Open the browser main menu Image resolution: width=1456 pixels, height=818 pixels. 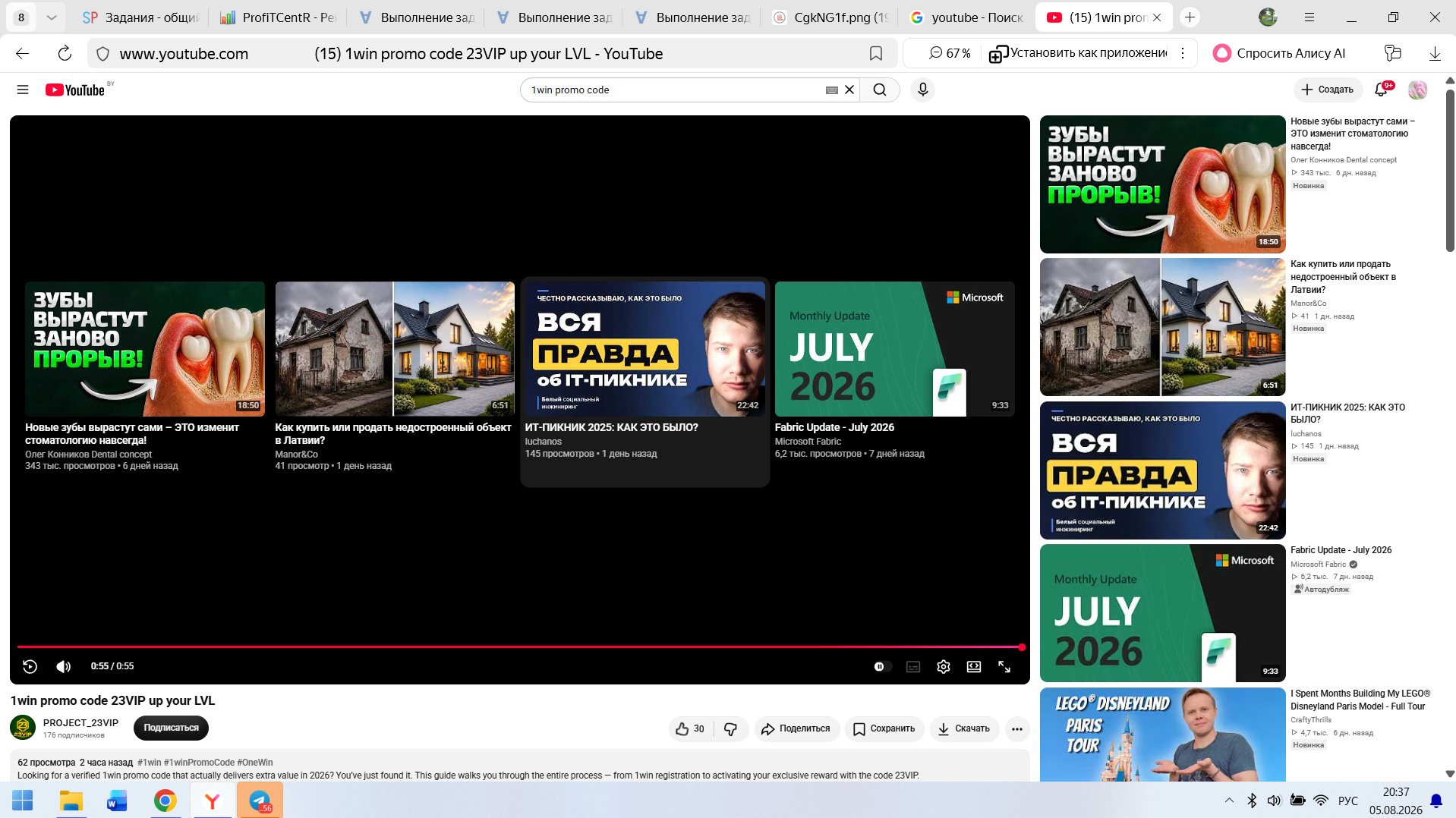tap(1309, 17)
